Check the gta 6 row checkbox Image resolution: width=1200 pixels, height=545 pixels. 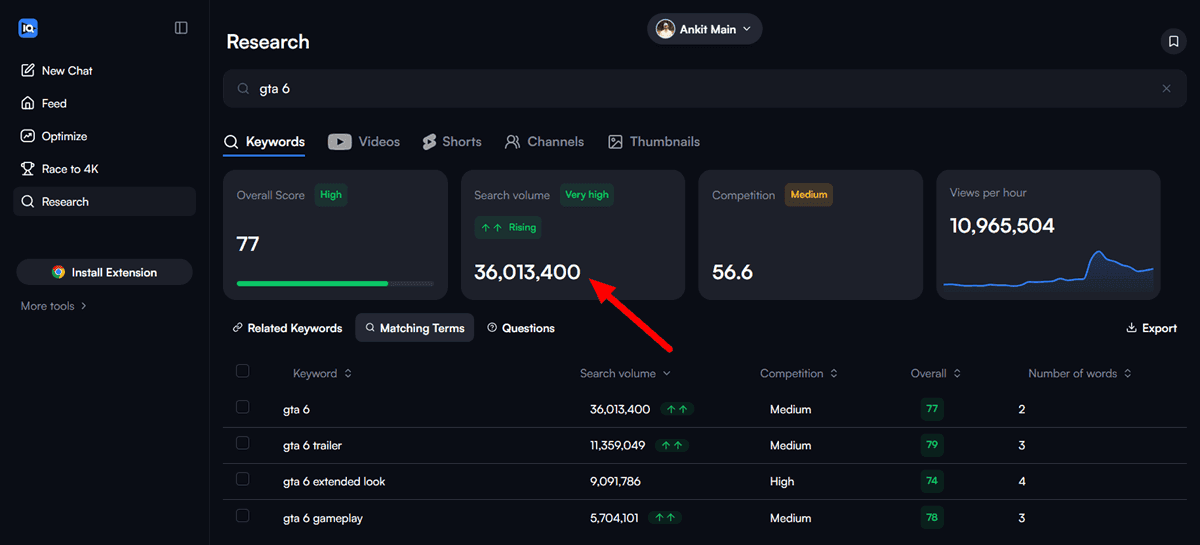click(x=242, y=407)
